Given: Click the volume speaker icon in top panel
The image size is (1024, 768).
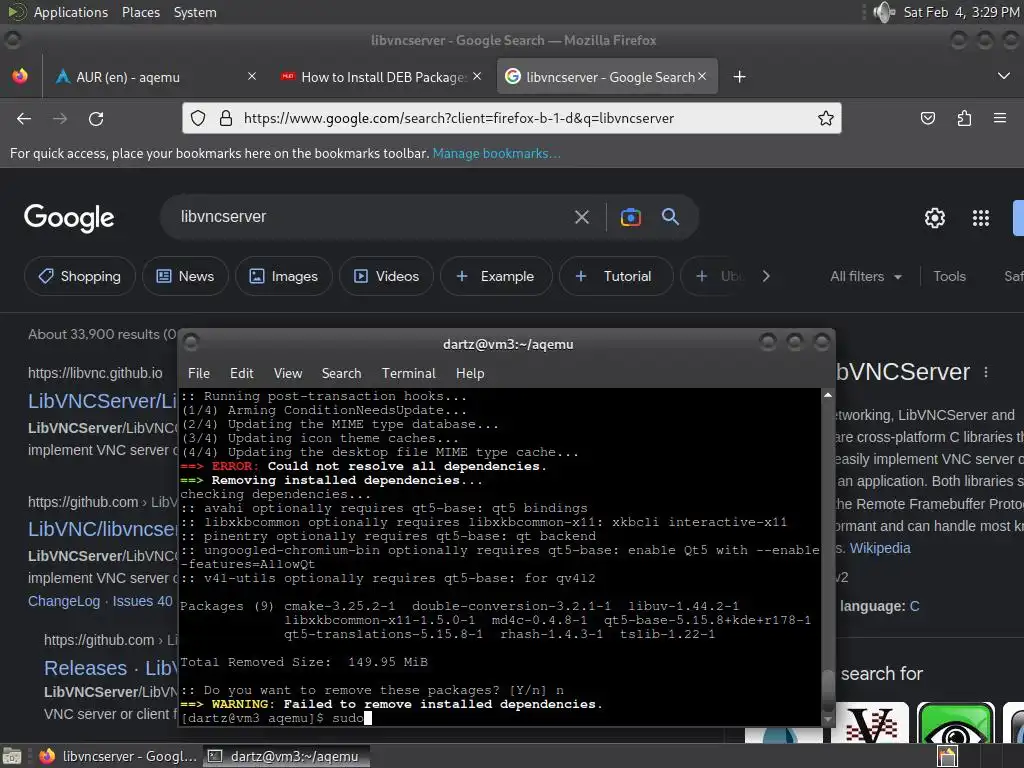Looking at the screenshot, I should click(884, 12).
